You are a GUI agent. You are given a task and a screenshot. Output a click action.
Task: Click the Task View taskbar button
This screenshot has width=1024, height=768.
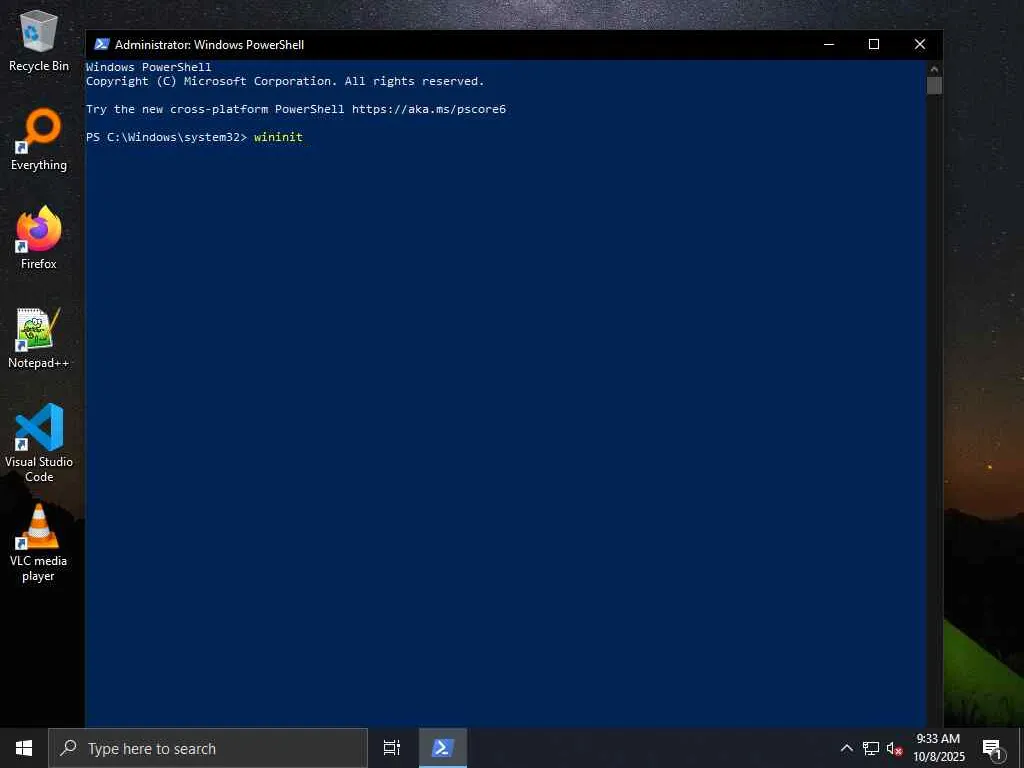pyautogui.click(x=392, y=748)
